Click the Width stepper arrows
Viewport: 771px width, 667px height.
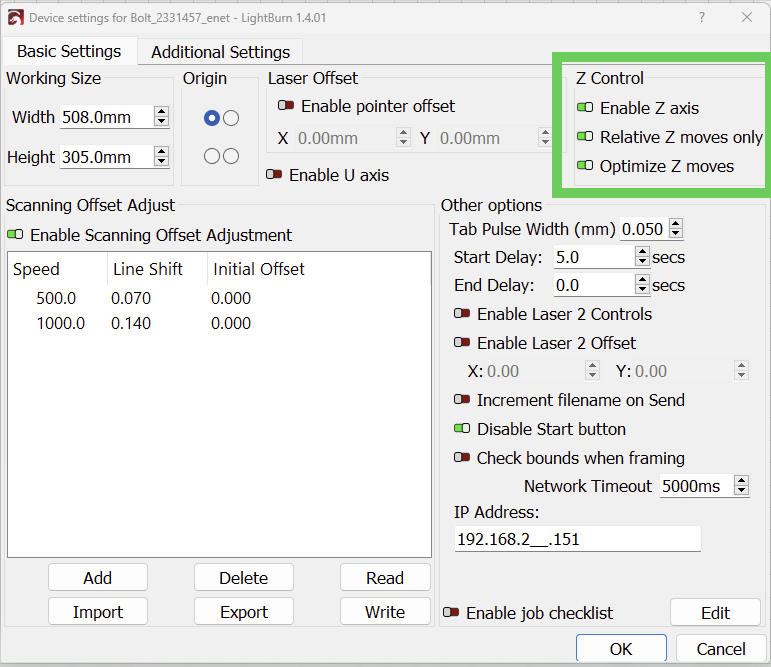[161, 117]
